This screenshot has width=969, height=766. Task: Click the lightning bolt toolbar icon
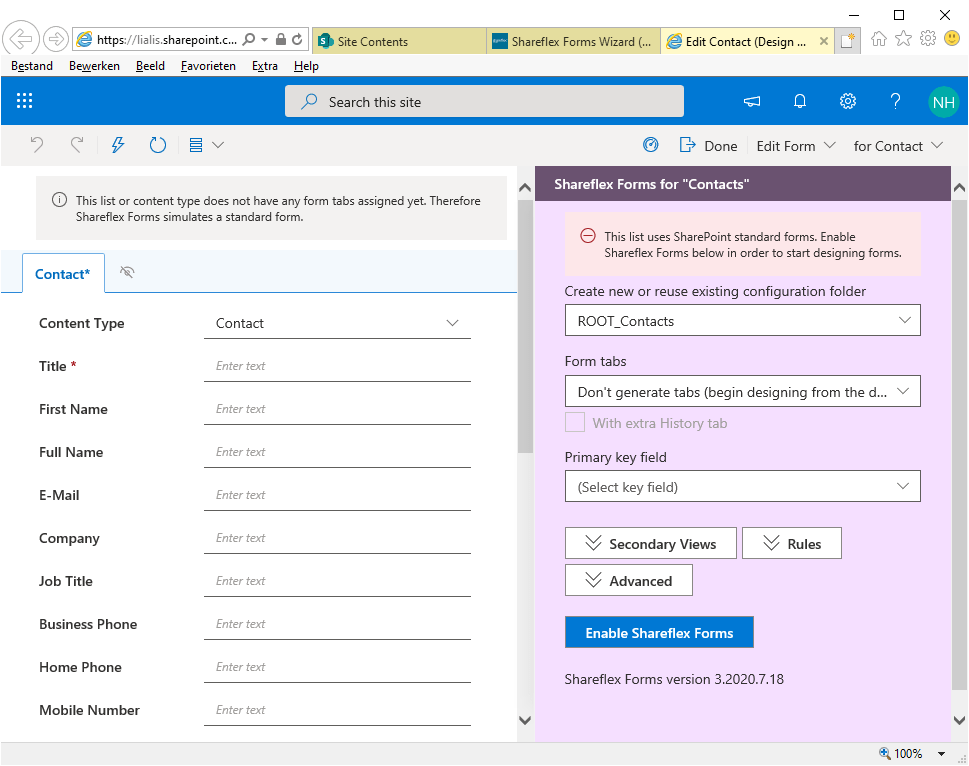tap(117, 145)
